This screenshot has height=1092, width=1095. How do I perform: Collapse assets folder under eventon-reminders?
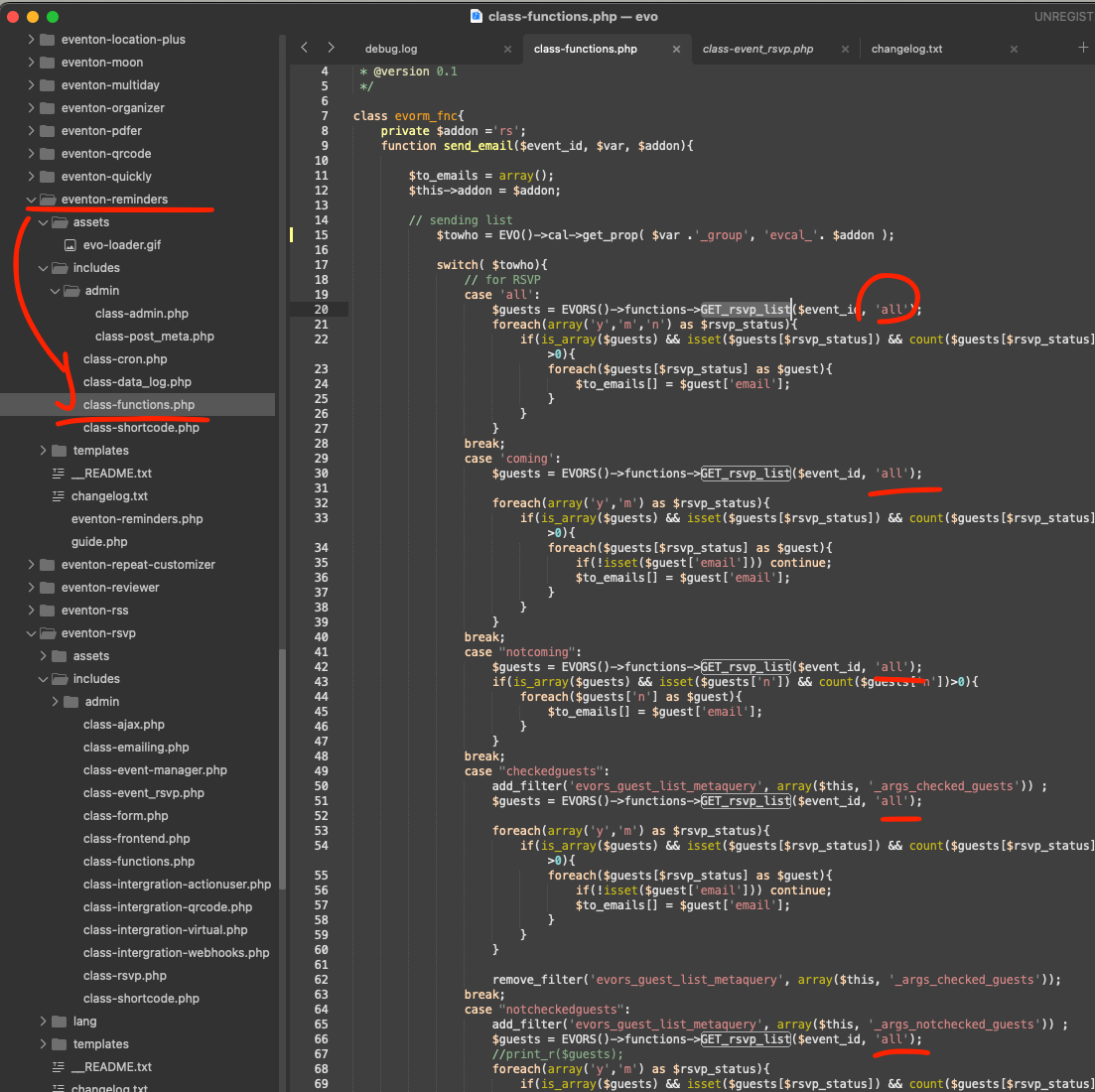[x=43, y=222]
